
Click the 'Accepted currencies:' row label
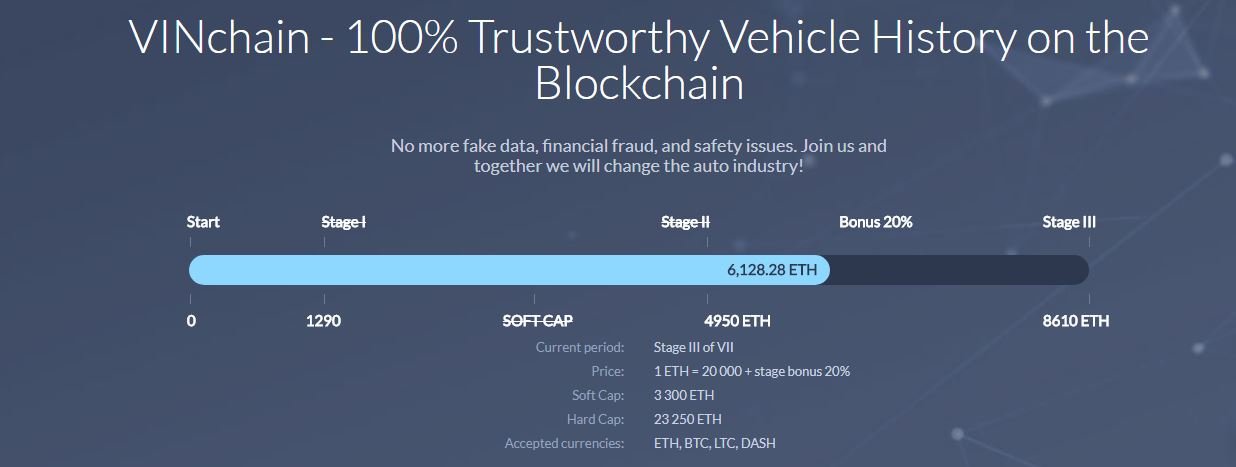(x=564, y=443)
